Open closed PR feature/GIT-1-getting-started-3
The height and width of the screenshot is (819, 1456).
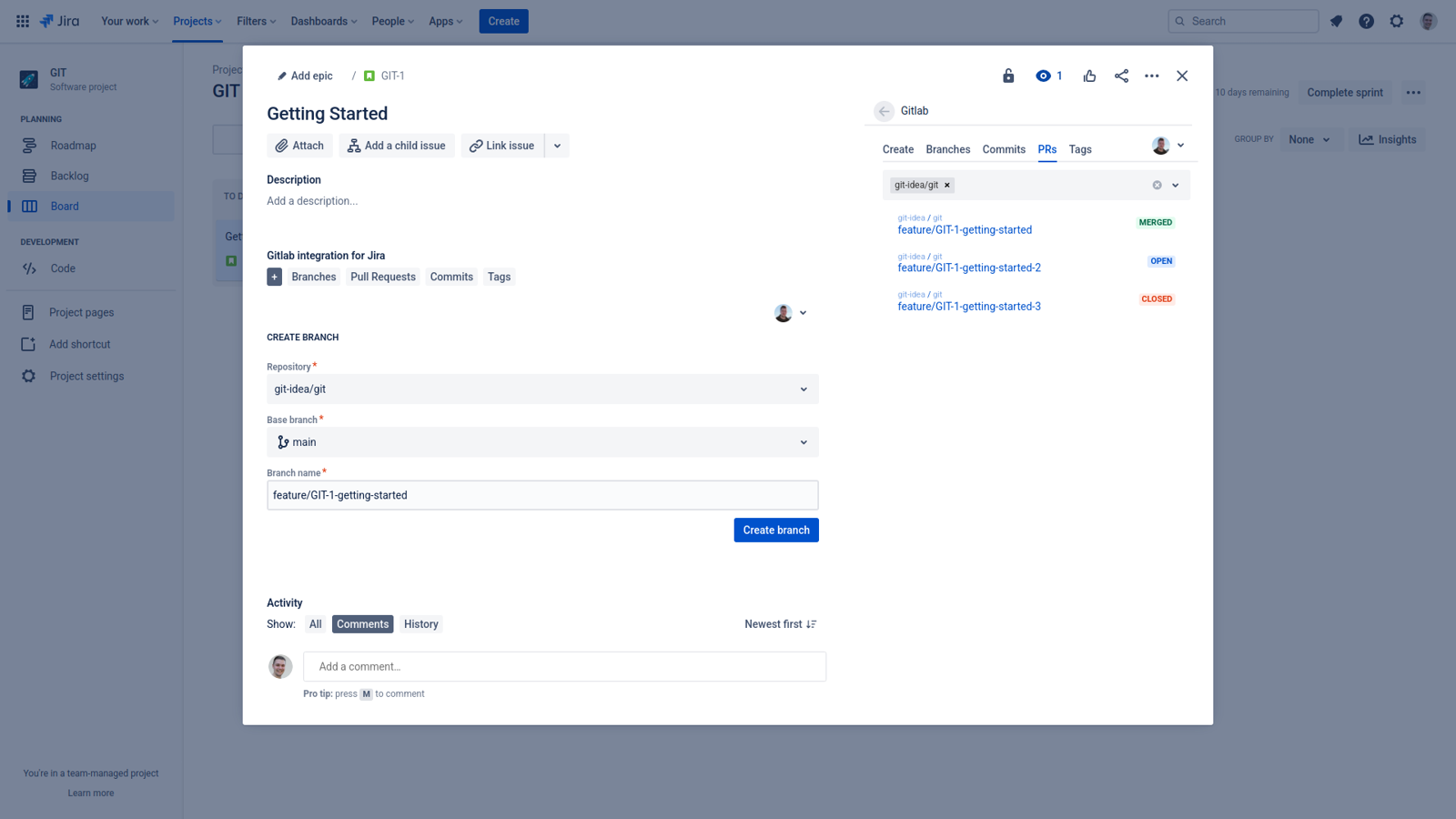pyautogui.click(x=969, y=307)
